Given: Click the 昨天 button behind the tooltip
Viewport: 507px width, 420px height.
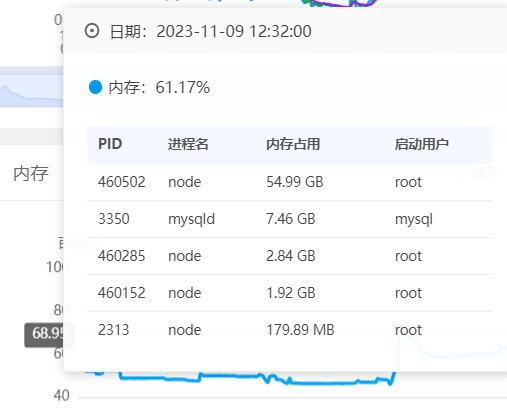Looking at the screenshot, I should coord(485,173).
